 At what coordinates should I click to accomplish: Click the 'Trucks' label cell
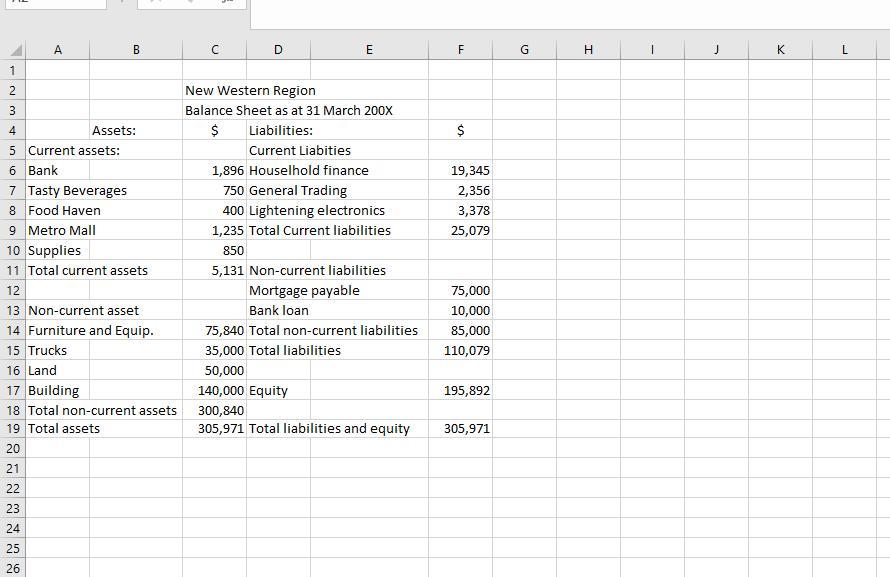[57, 351]
